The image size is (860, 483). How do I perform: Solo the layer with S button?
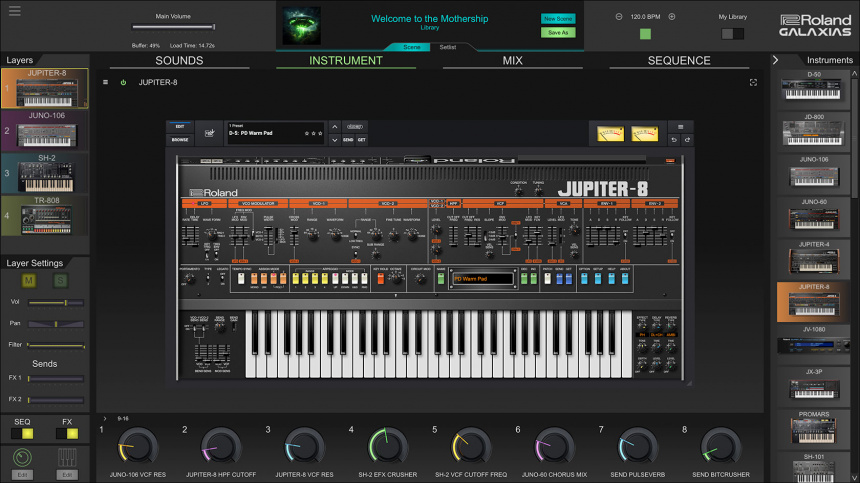point(60,281)
